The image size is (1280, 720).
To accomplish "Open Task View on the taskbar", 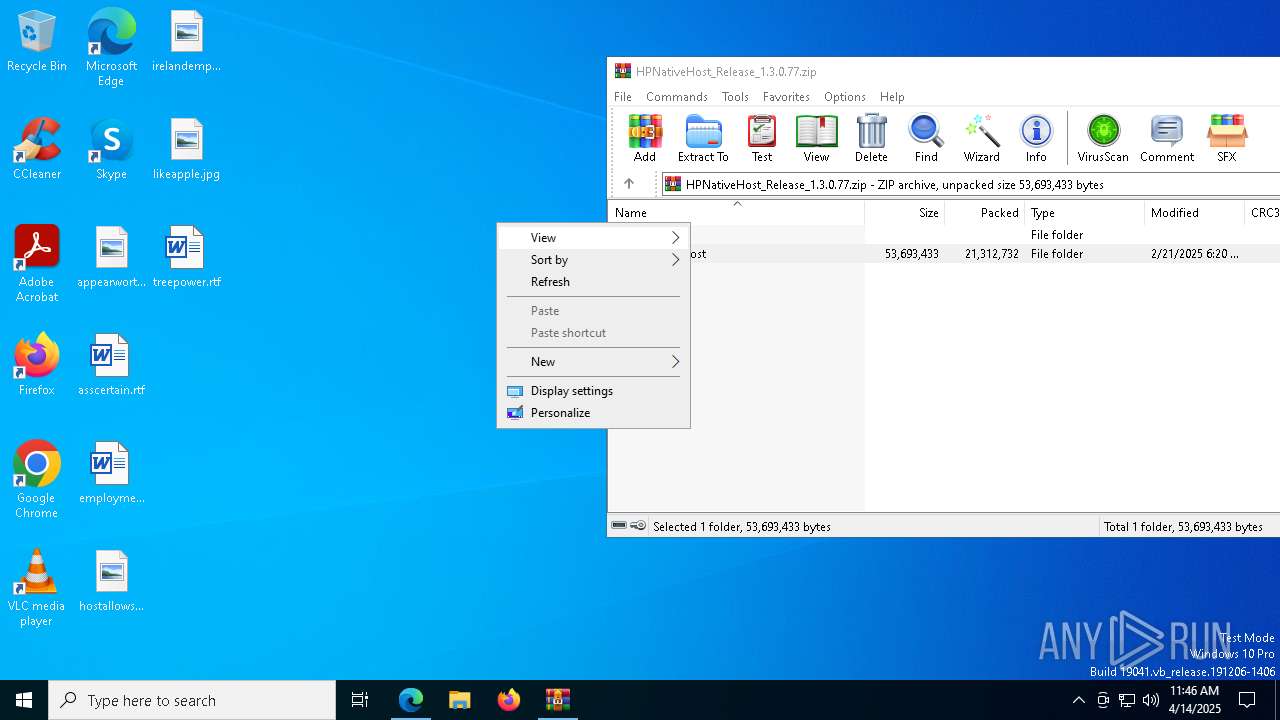I will tap(360, 700).
